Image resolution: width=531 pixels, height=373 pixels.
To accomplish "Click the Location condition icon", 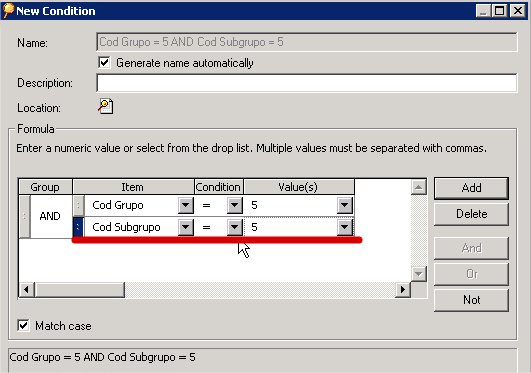I will point(106,106).
